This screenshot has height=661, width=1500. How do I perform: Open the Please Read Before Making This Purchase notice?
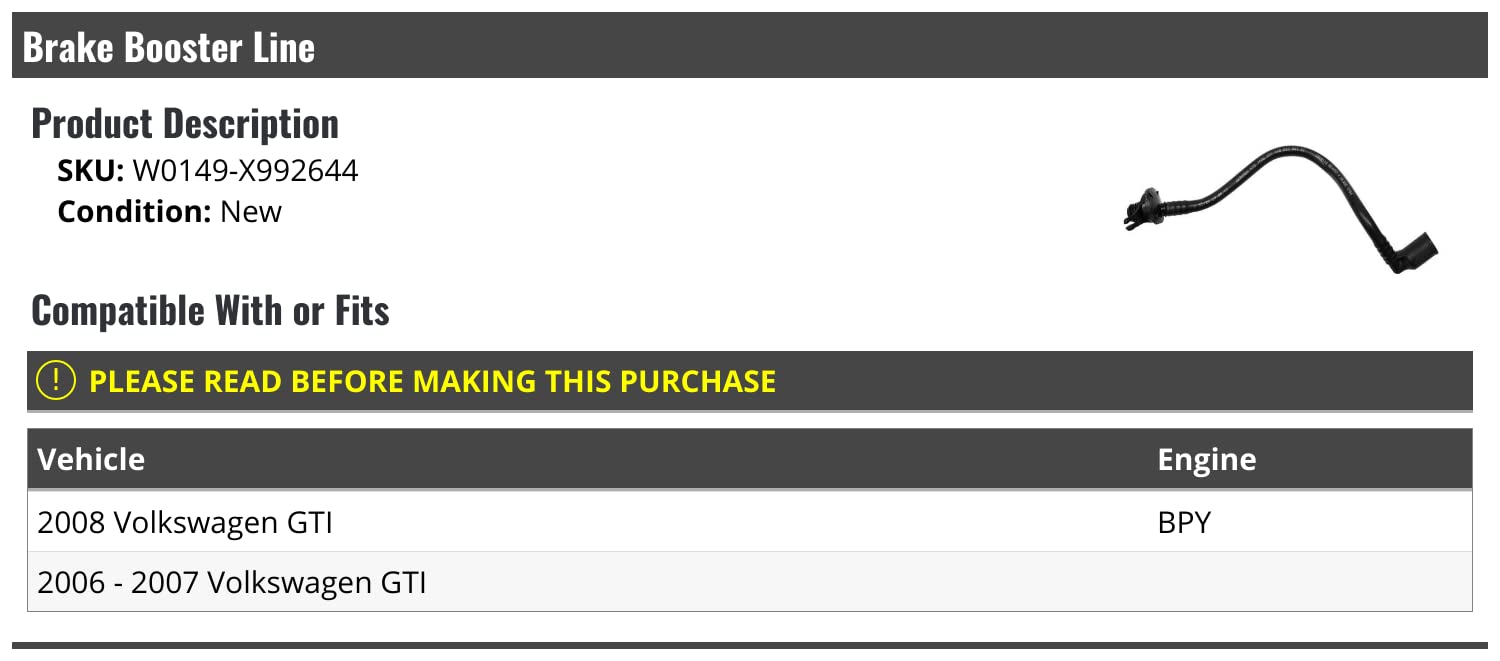coord(432,381)
